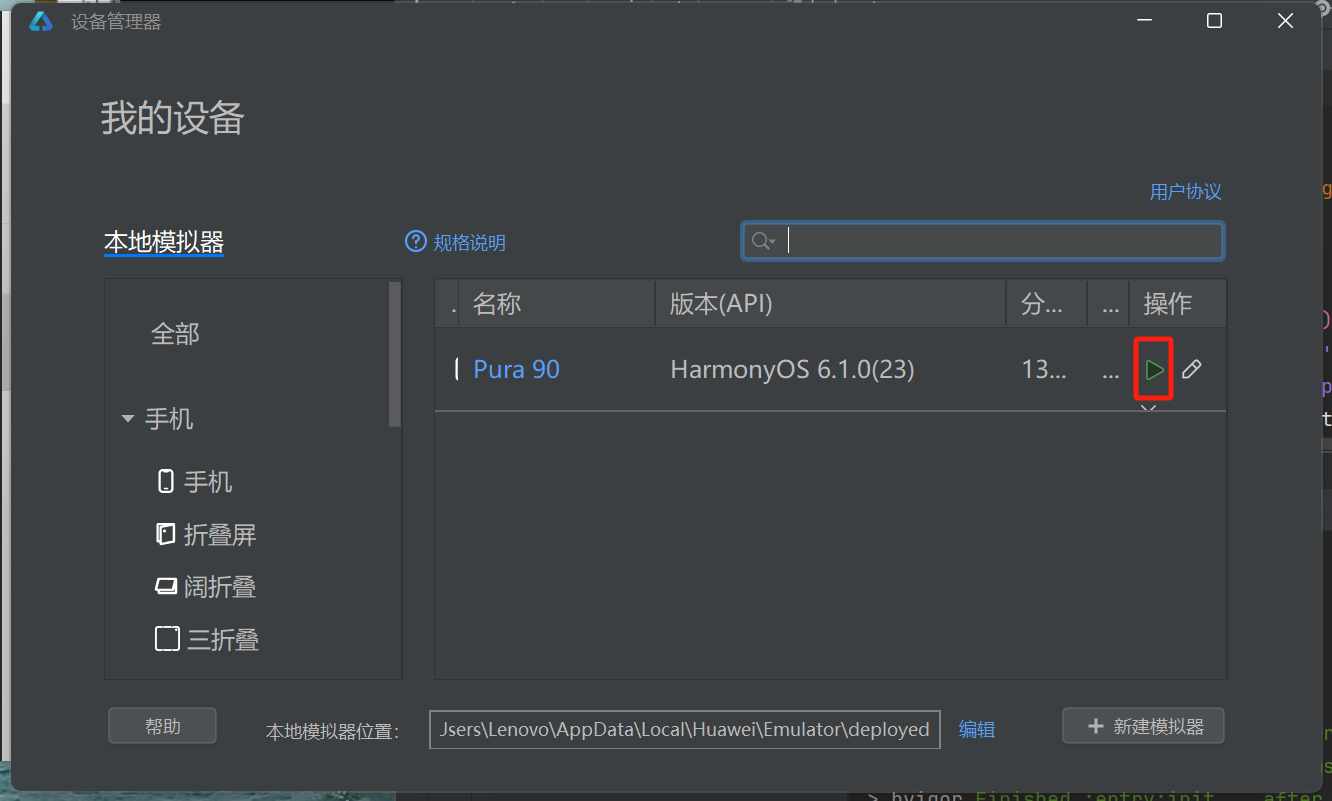Image resolution: width=1332 pixels, height=801 pixels.
Task: Click the 本地模拟器位置: label
Action: coord(333,732)
